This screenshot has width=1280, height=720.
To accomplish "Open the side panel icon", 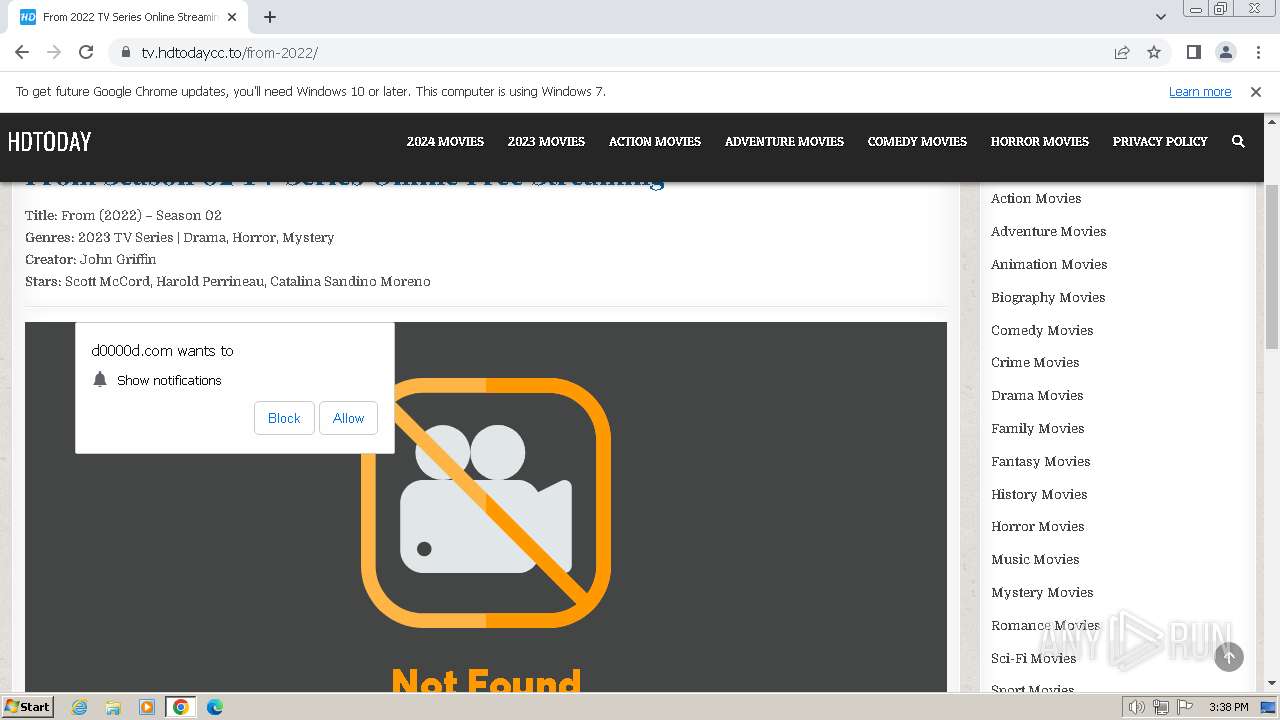I will click(x=1193, y=52).
